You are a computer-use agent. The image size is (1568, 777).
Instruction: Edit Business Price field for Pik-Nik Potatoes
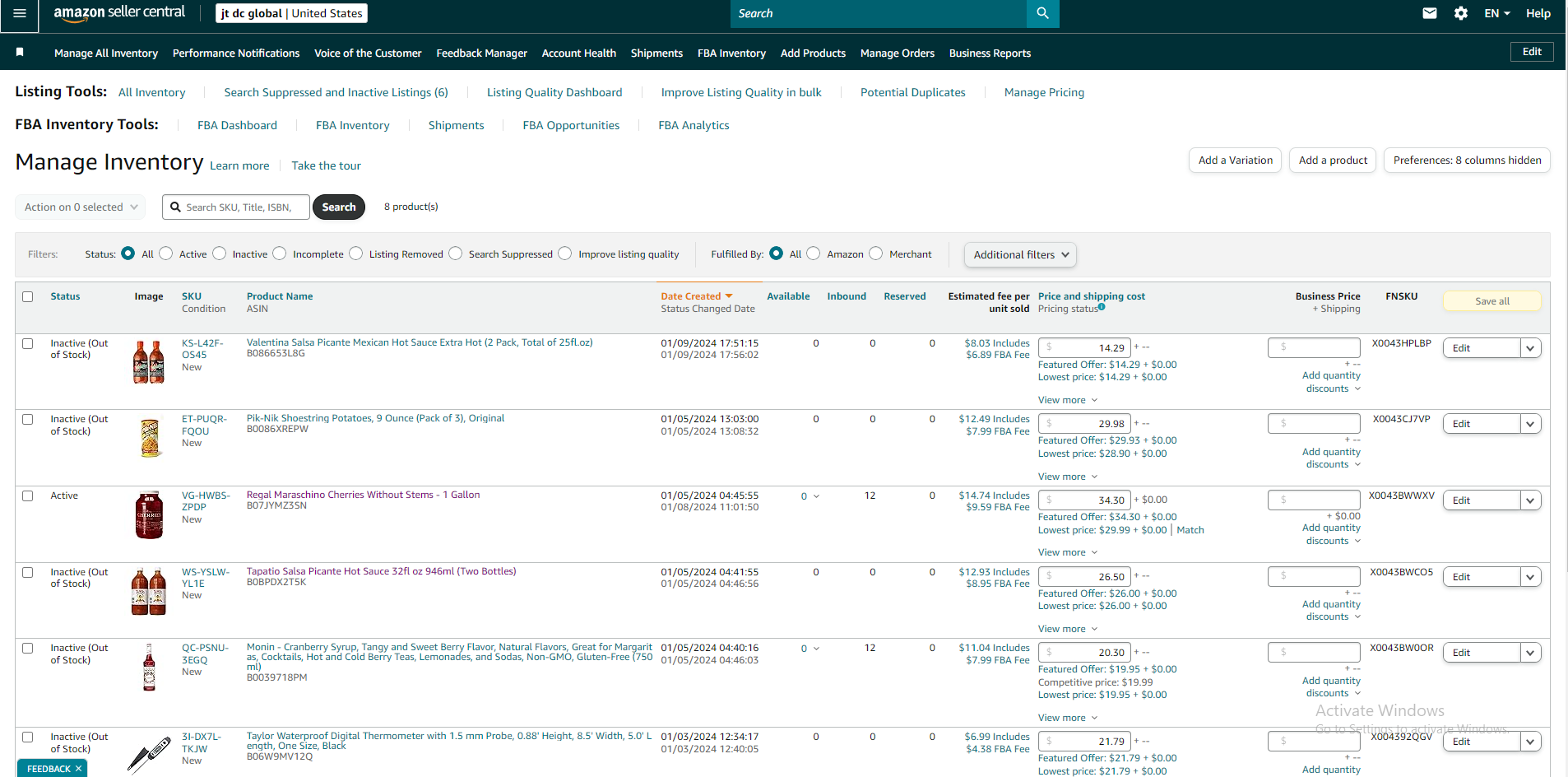[x=1315, y=424]
